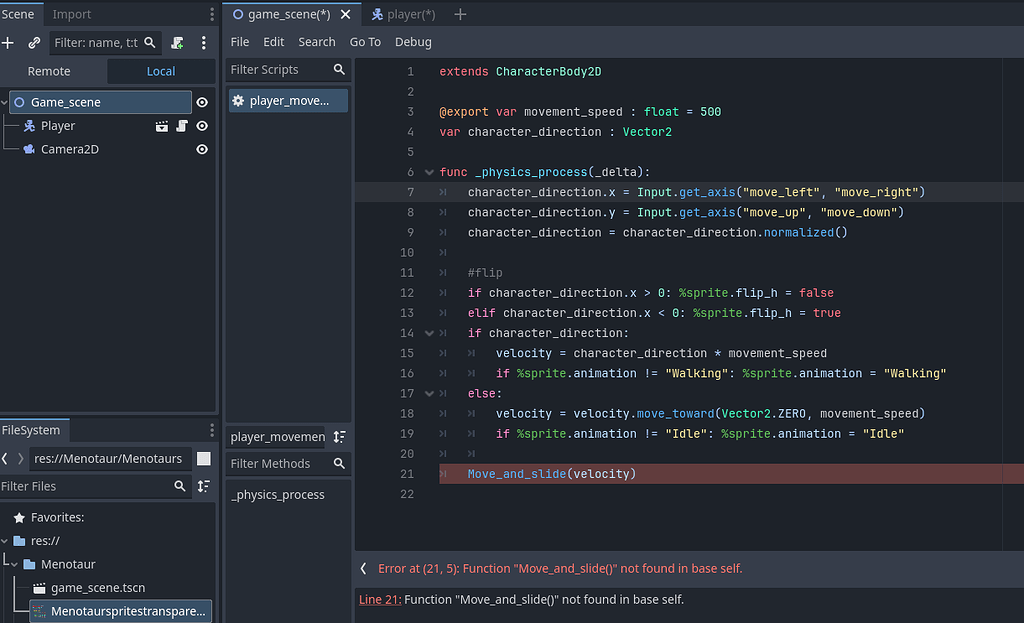Expand the Menotaur folder in FileSystem
1024x623 pixels.
click(x=14, y=564)
